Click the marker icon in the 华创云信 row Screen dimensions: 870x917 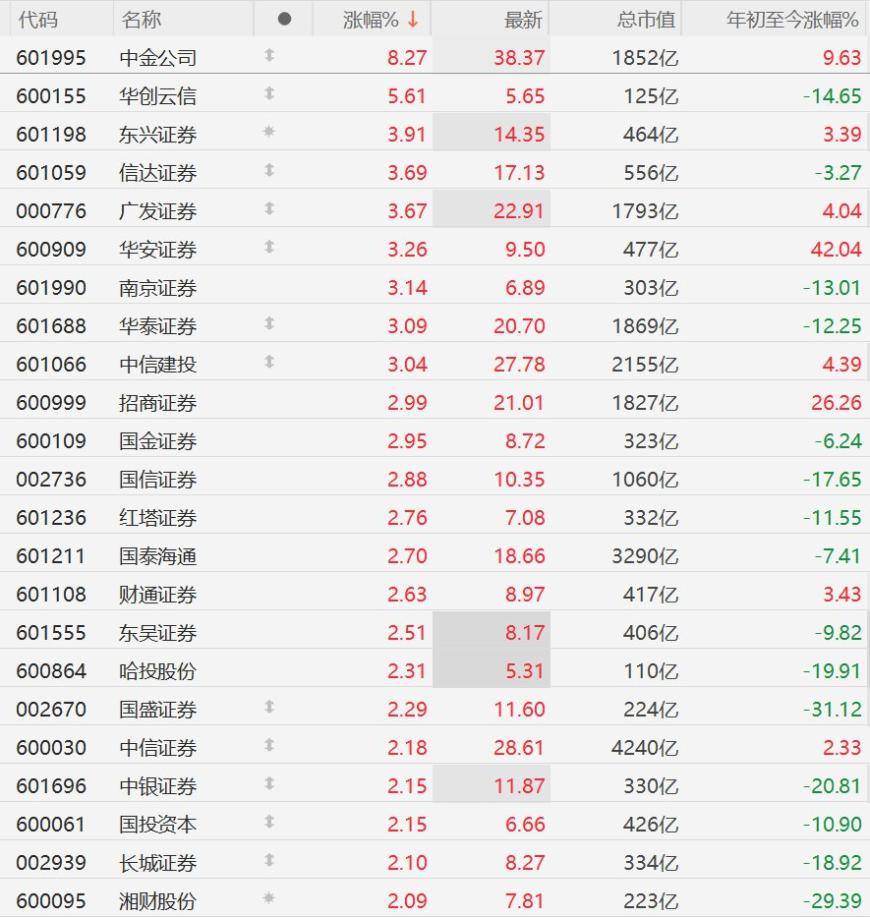[x=269, y=94]
